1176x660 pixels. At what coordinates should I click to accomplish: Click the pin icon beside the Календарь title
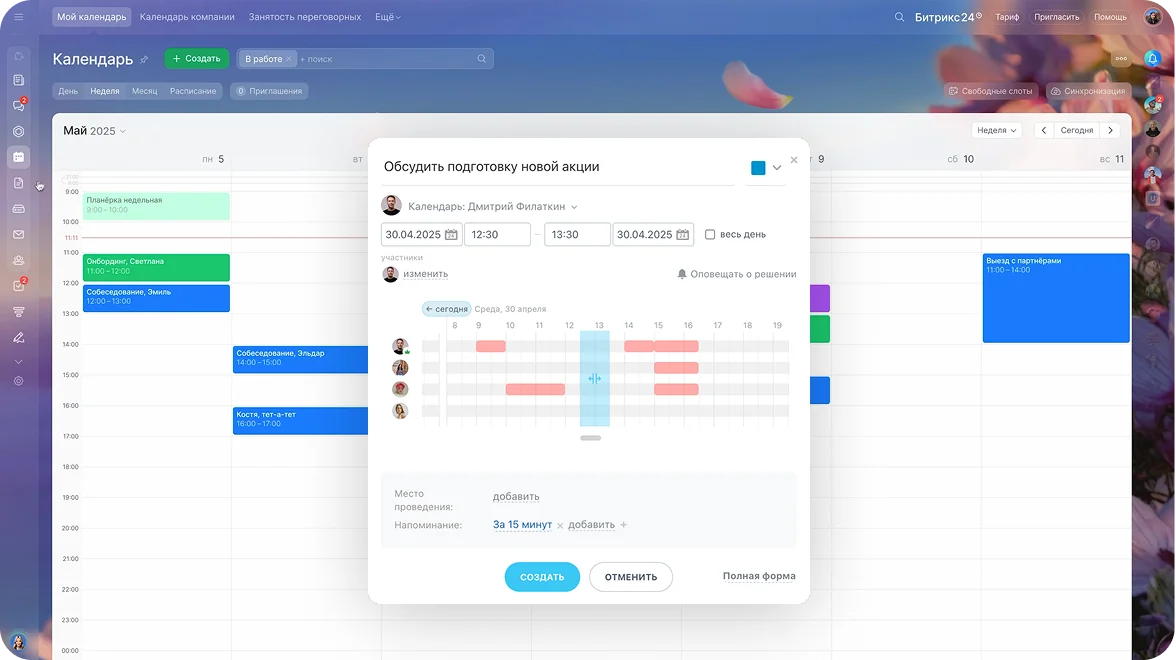pyautogui.click(x=144, y=60)
